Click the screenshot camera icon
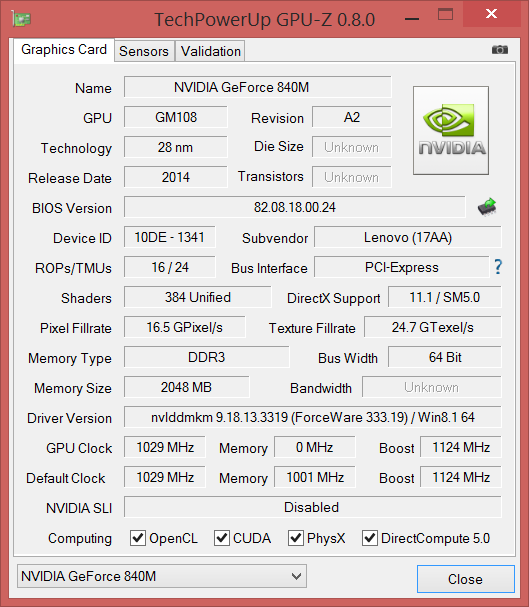The image size is (529, 607). [500, 50]
